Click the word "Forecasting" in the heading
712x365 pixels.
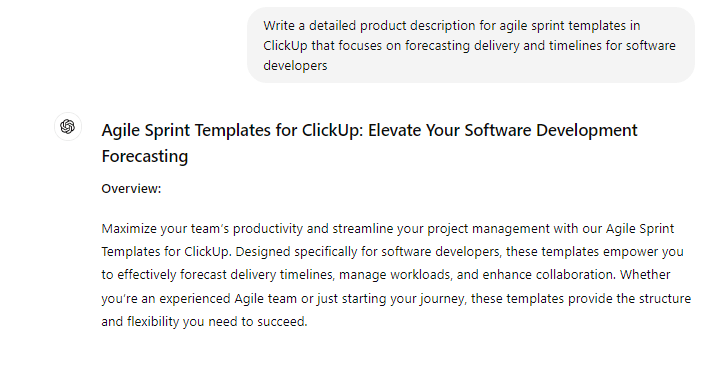point(145,157)
